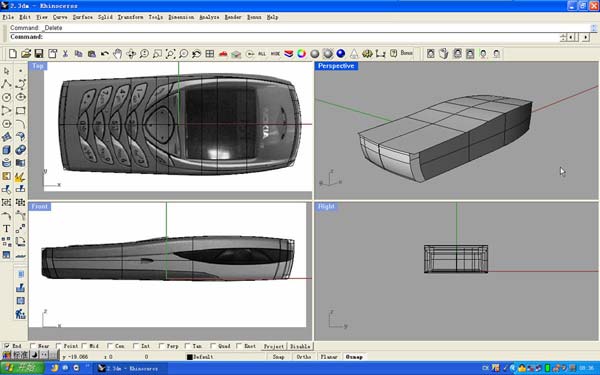Image resolution: width=600 pixels, height=375 pixels.
Task: Click the Project osnap button
Action: pos(274,346)
